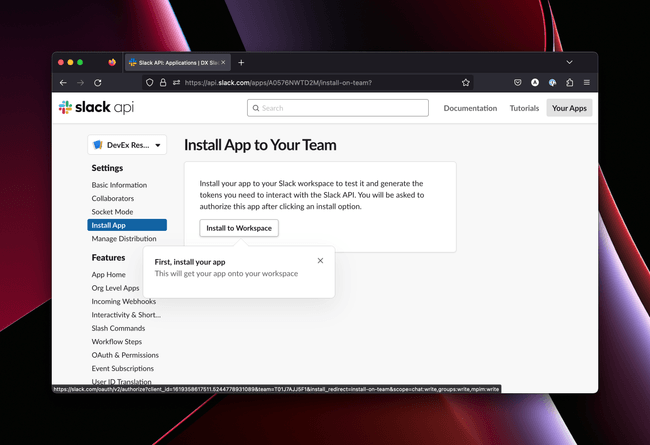Click the slack api logo
Screen dimensions: 650x445
[96, 107]
